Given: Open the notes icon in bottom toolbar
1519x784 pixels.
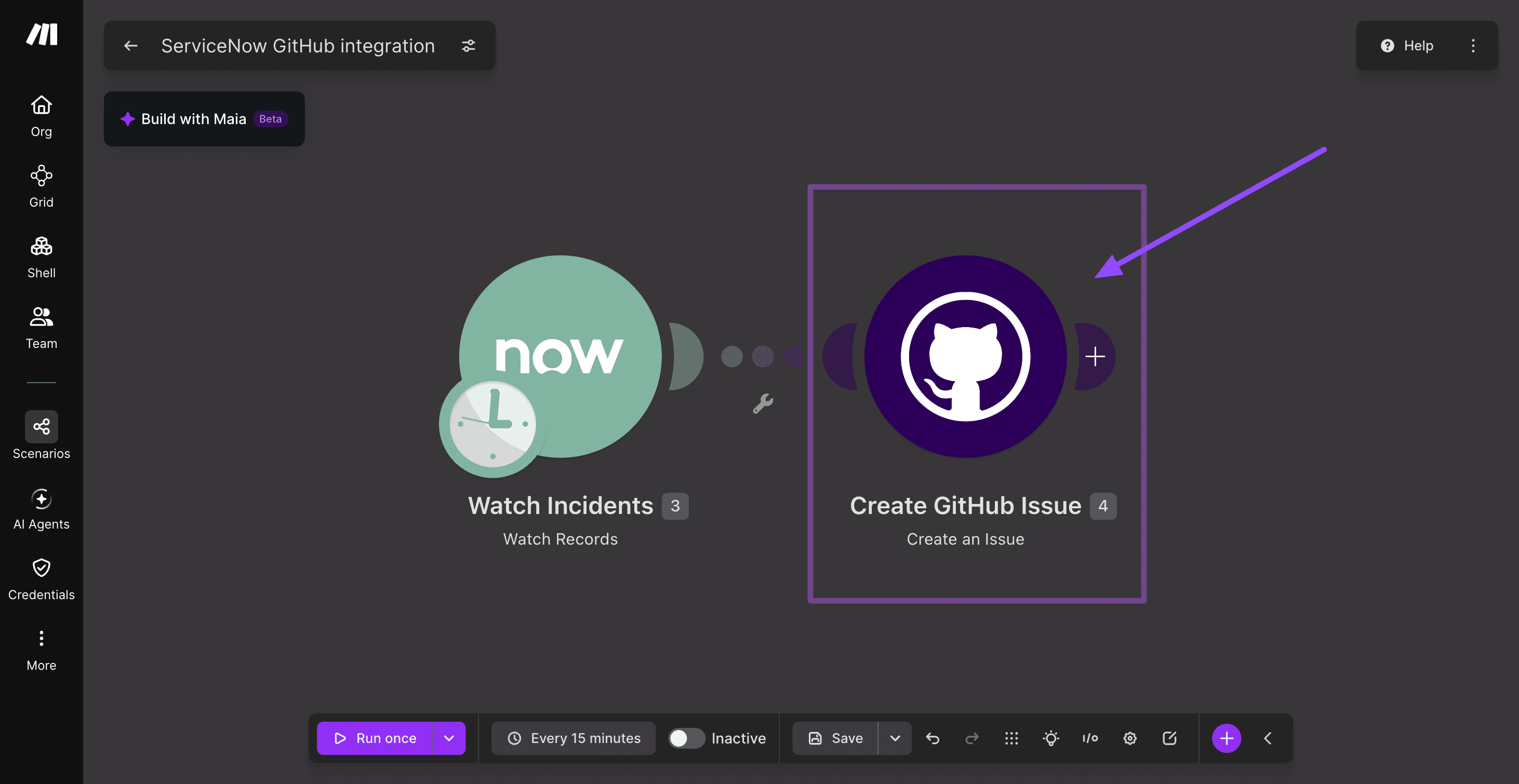Looking at the screenshot, I should coord(1169,738).
